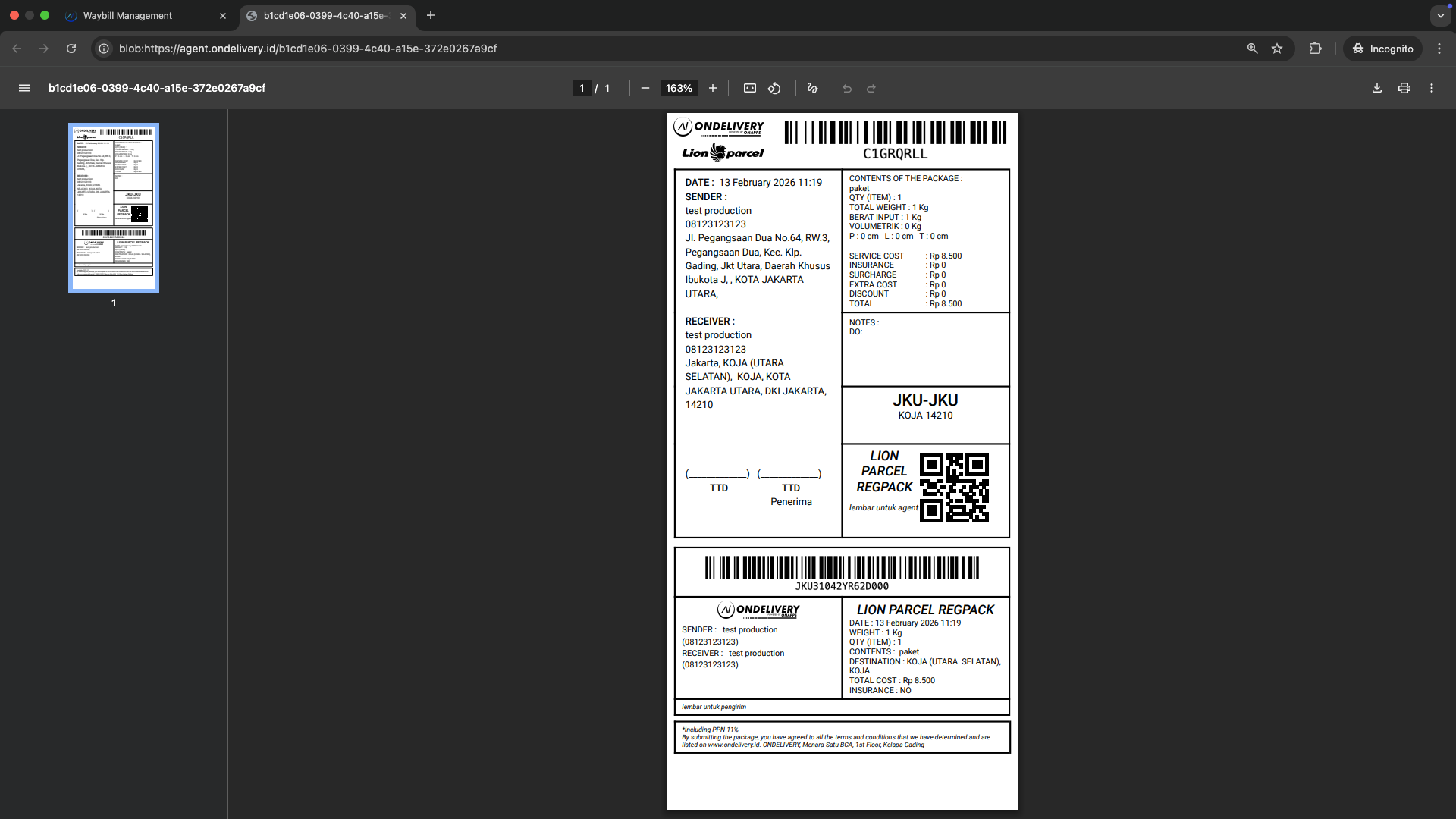Switch to the Waybill Management tab

(127, 15)
